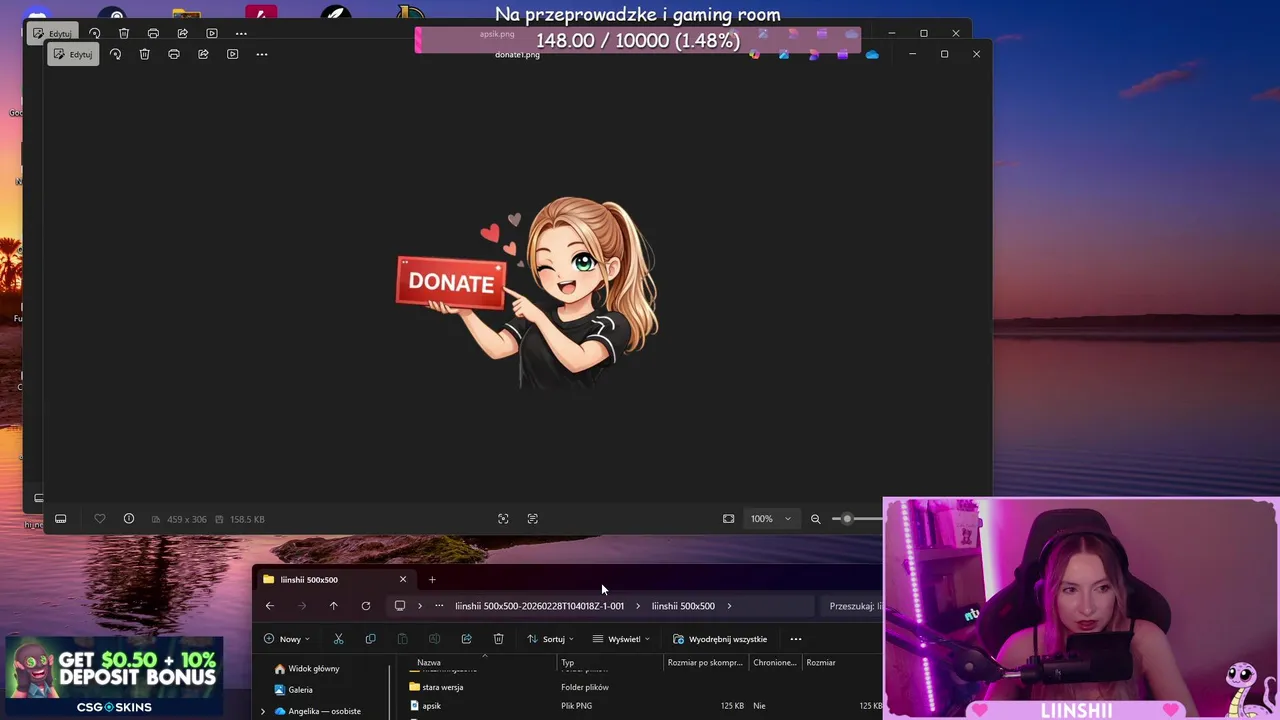Screen dimensions: 1280x720
Task: Expand the hidden breadcrumb ellipsis
Action: (x=439, y=606)
